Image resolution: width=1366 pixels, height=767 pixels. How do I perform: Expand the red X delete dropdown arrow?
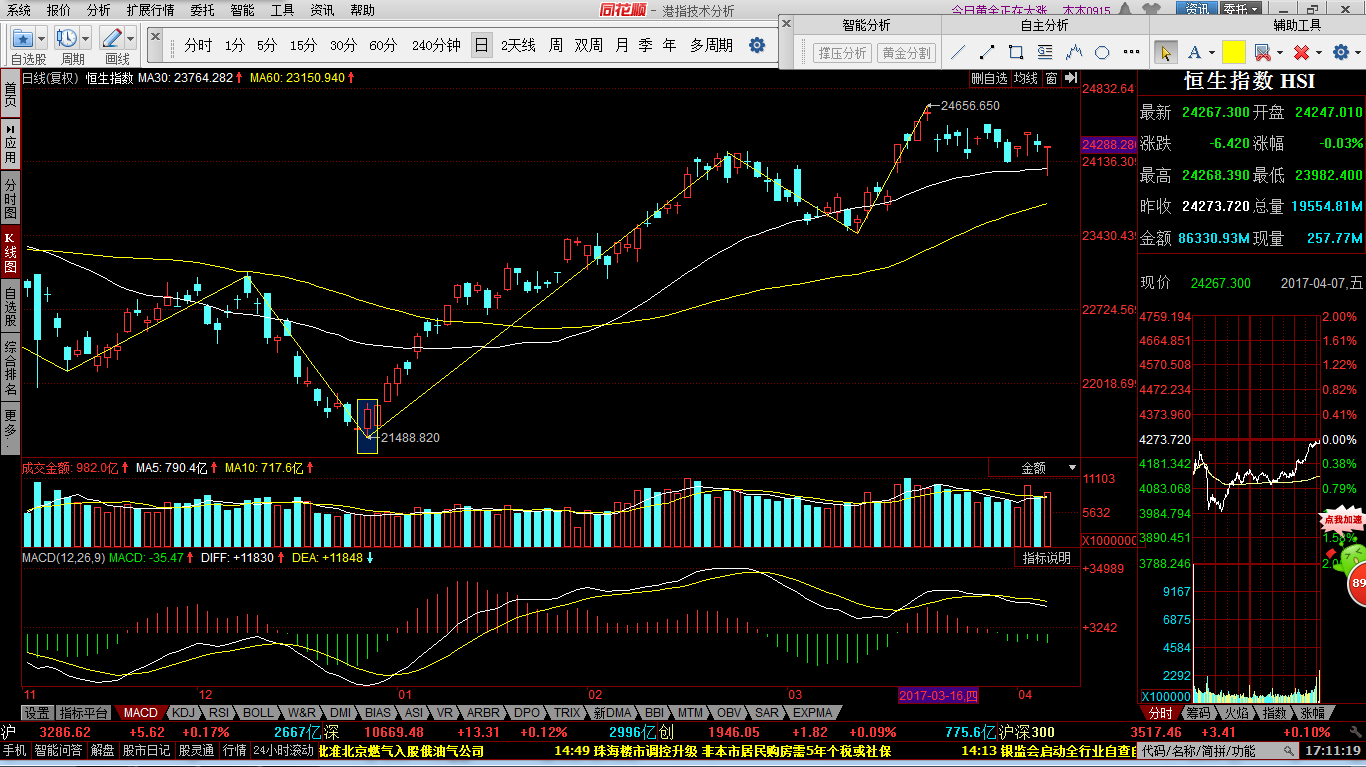click(1318, 52)
